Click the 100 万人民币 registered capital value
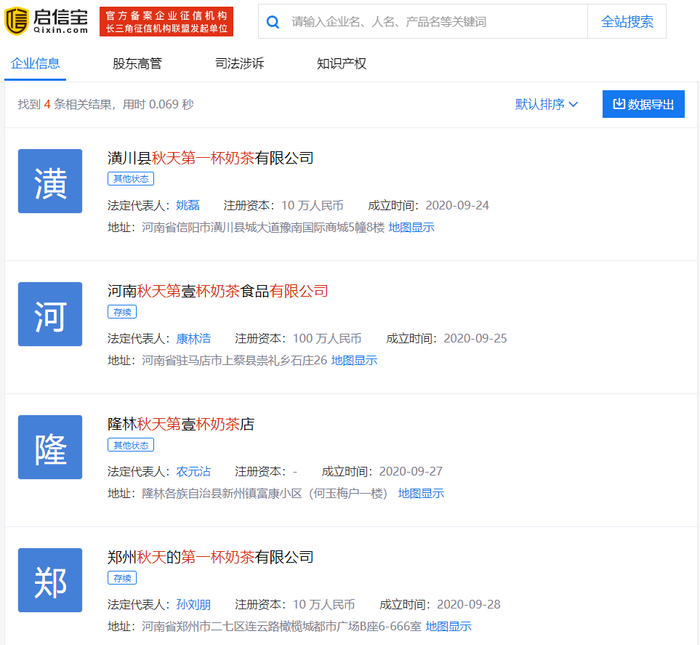This screenshot has width=700, height=645. point(327,338)
